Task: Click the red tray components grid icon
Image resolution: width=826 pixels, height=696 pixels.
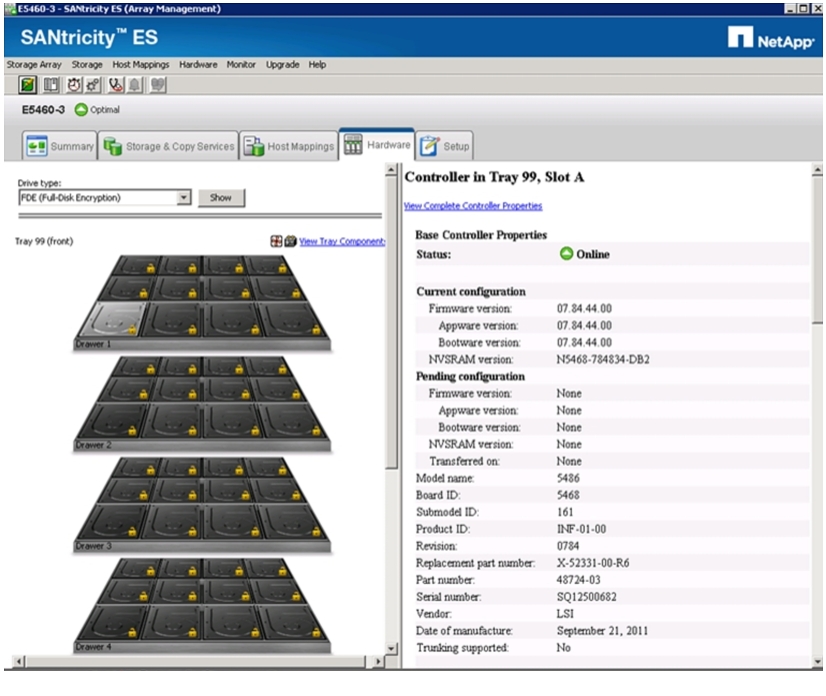Action: pyautogui.click(x=276, y=241)
